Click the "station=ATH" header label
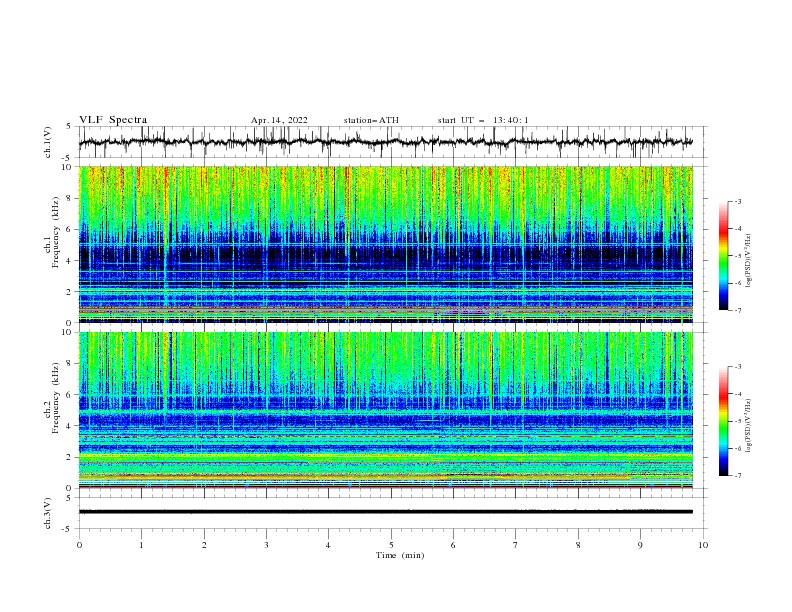Viewport: 792px width, 612px height. (x=371, y=120)
